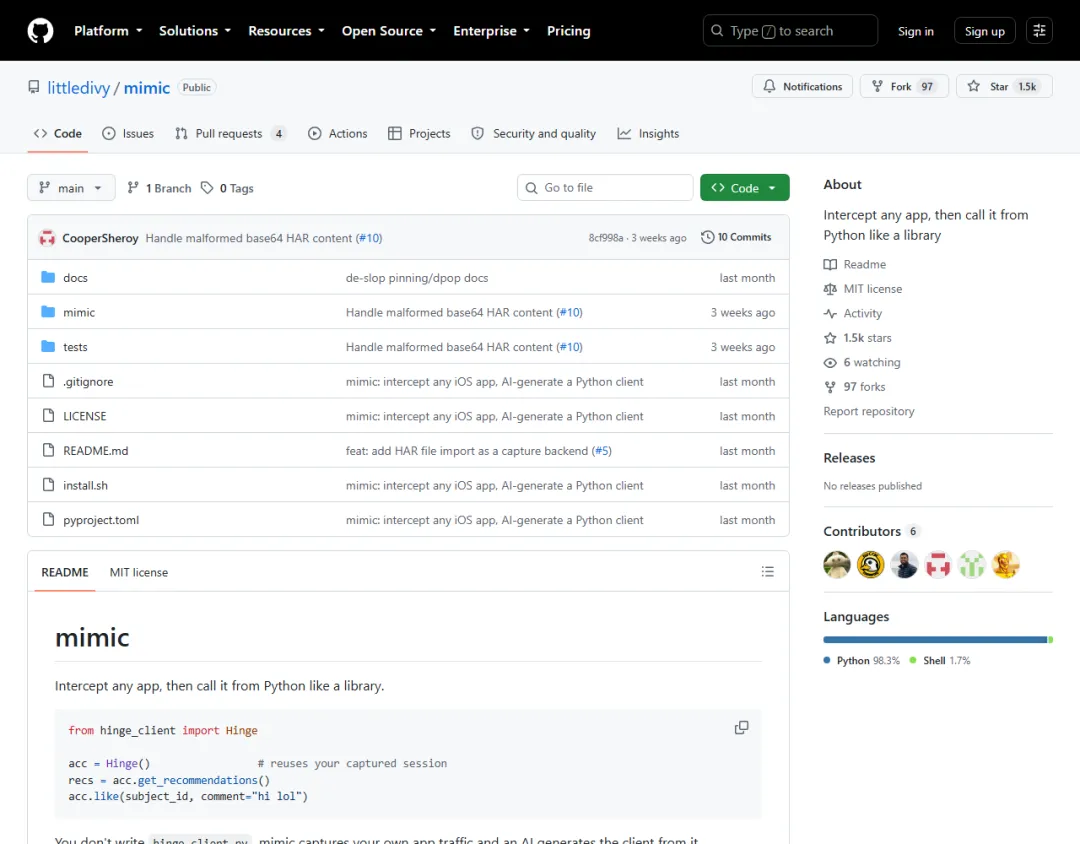Viewport: 1080px width, 844px height.
Task: Open pull request #5 link in README.md row
Action: (601, 451)
